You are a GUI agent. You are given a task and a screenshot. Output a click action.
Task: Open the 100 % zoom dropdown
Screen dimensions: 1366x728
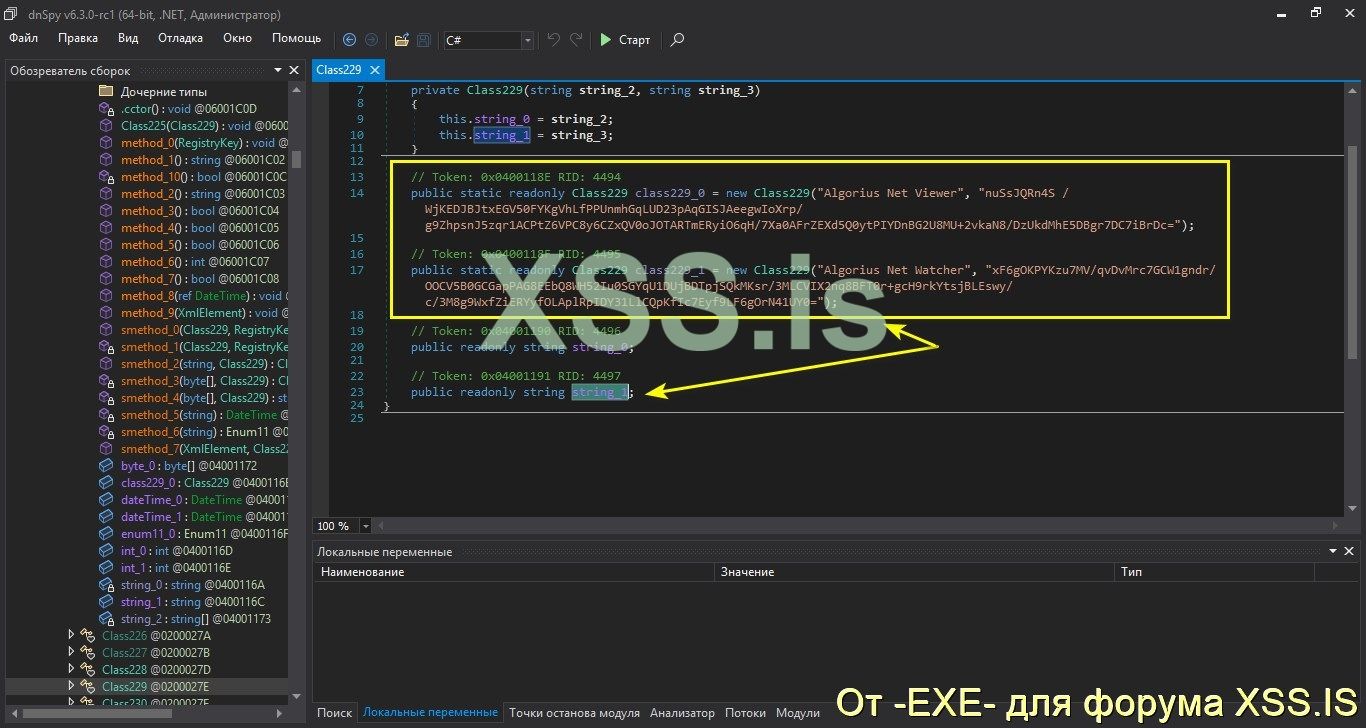[x=365, y=526]
